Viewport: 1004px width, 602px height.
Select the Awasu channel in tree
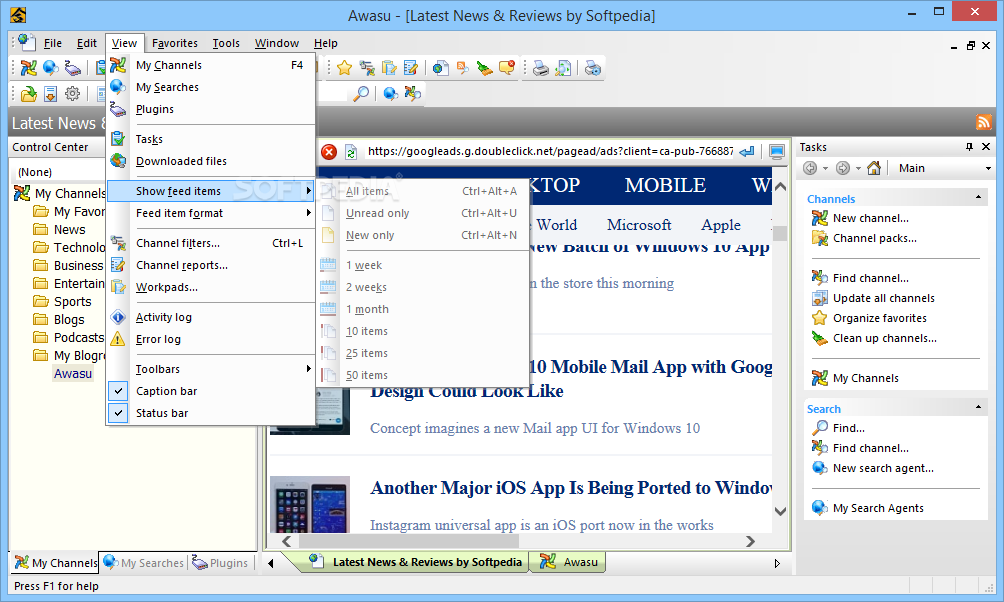(73, 373)
